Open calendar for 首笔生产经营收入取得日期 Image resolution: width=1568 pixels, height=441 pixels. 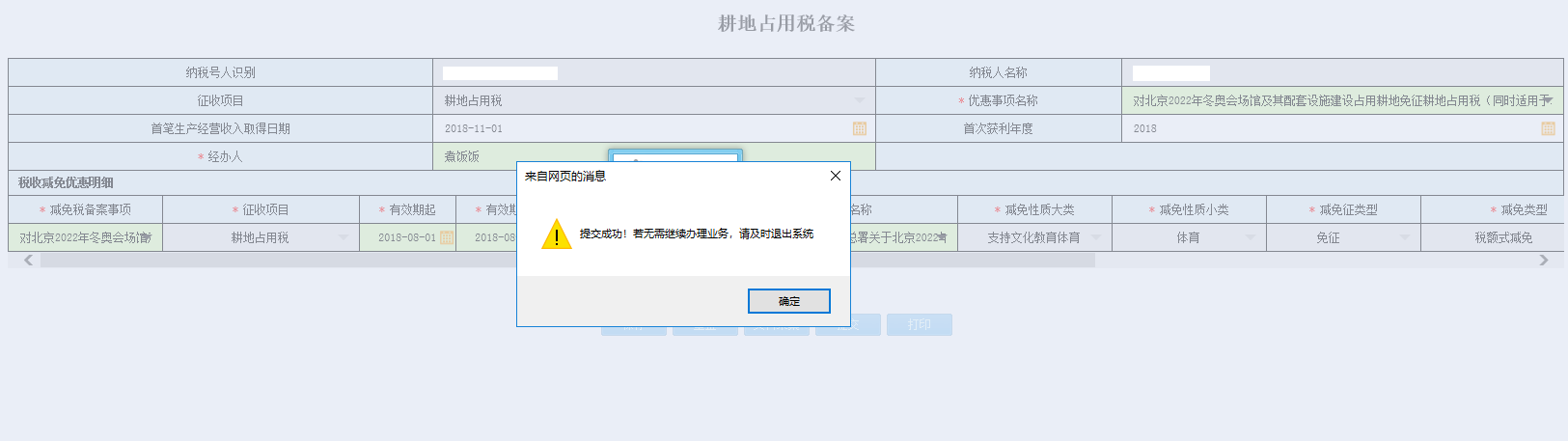tap(859, 128)
